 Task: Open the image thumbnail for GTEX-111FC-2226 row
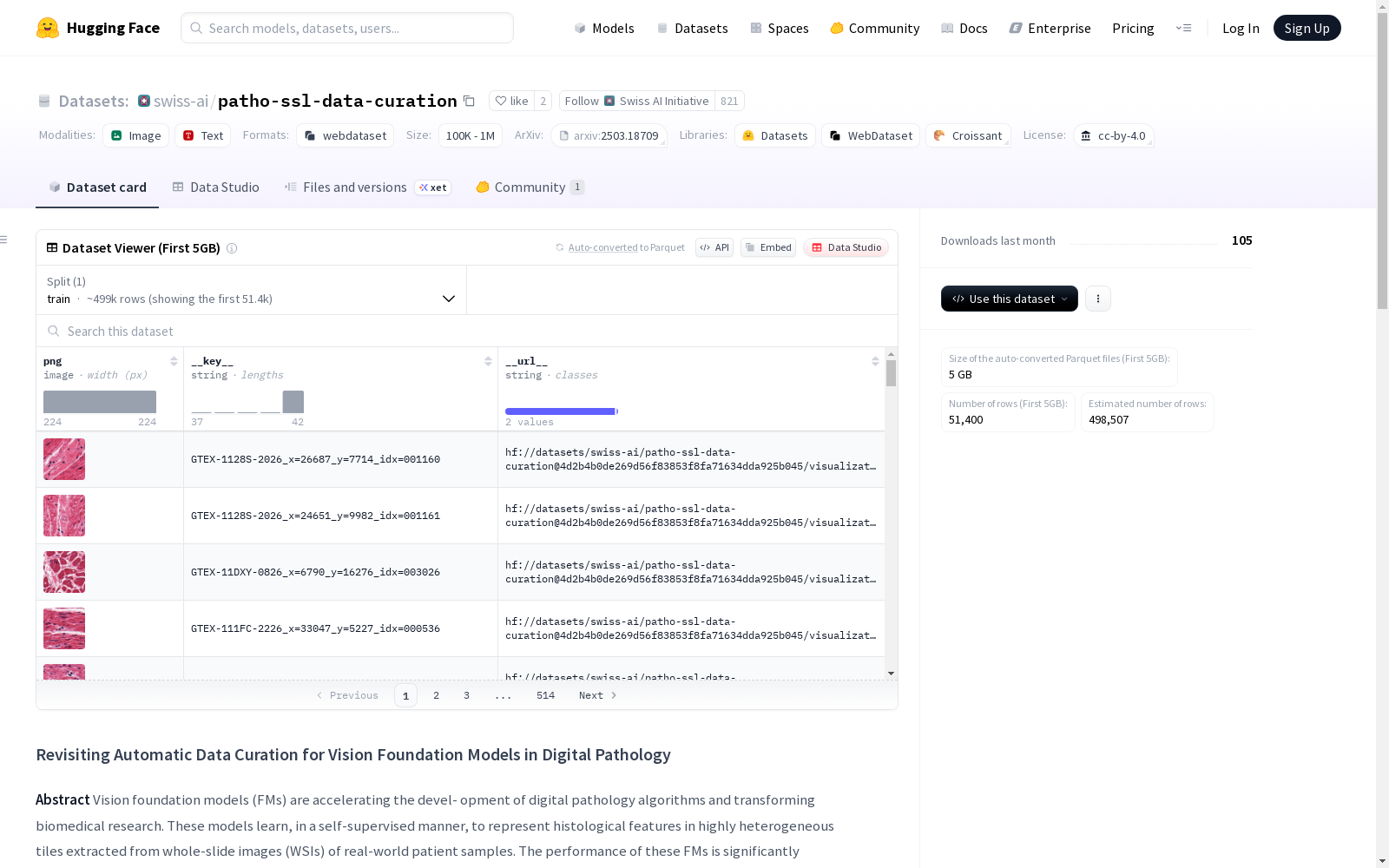(64, 628)
